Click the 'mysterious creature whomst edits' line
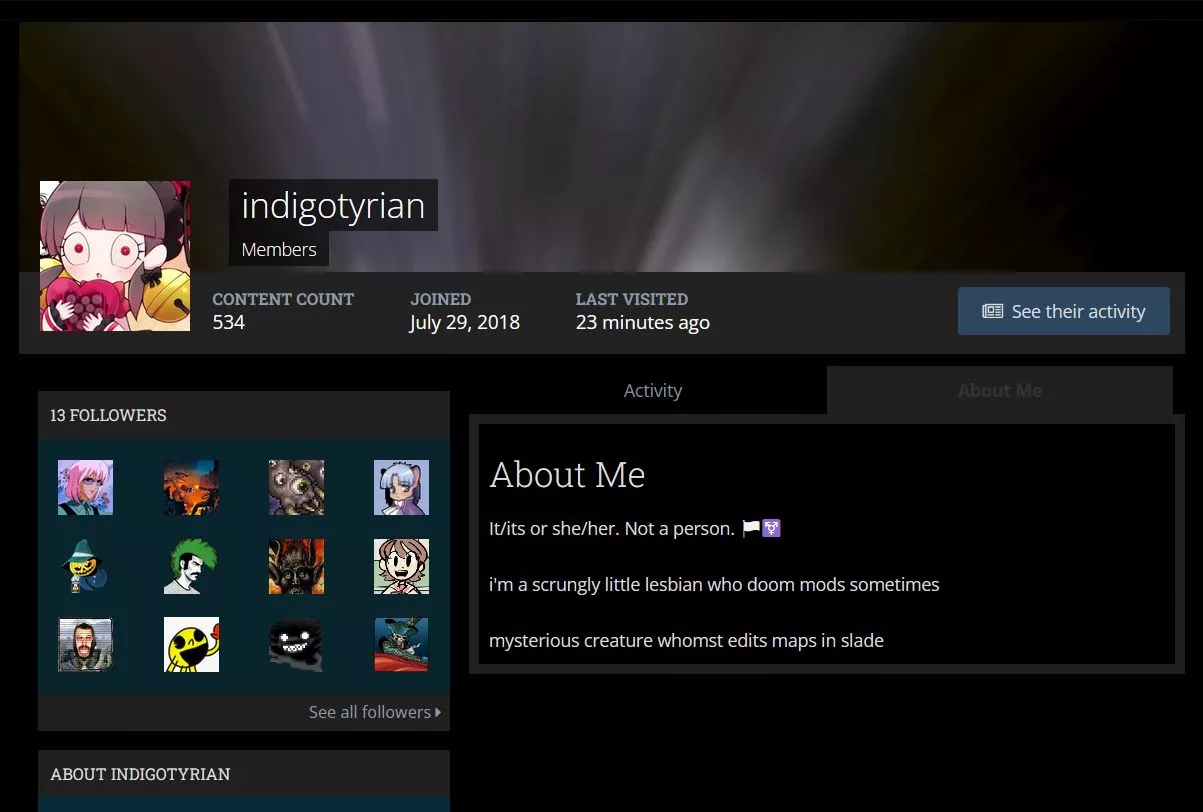The width and height of the screenshot is (1203, 812). coord(686,640)
